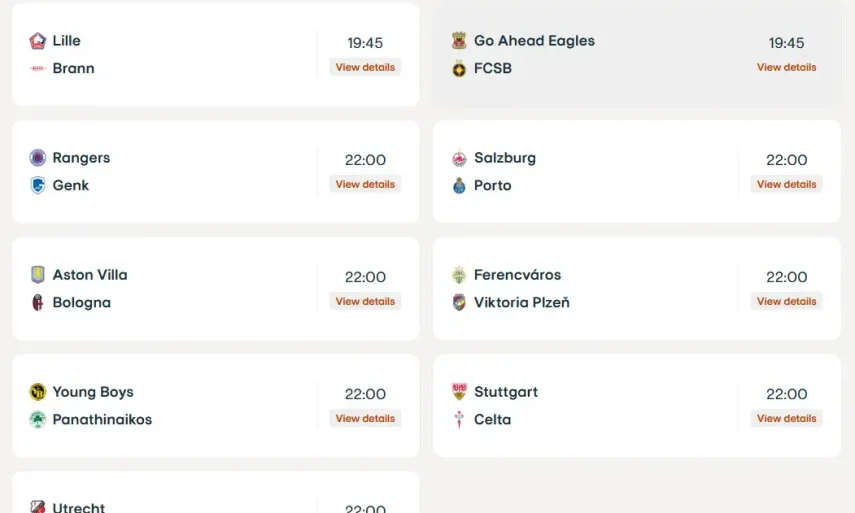The height and width of the screenshot is (513, 855).
Task: Click the FCSB club crest icon
Action: pos(459,69)
